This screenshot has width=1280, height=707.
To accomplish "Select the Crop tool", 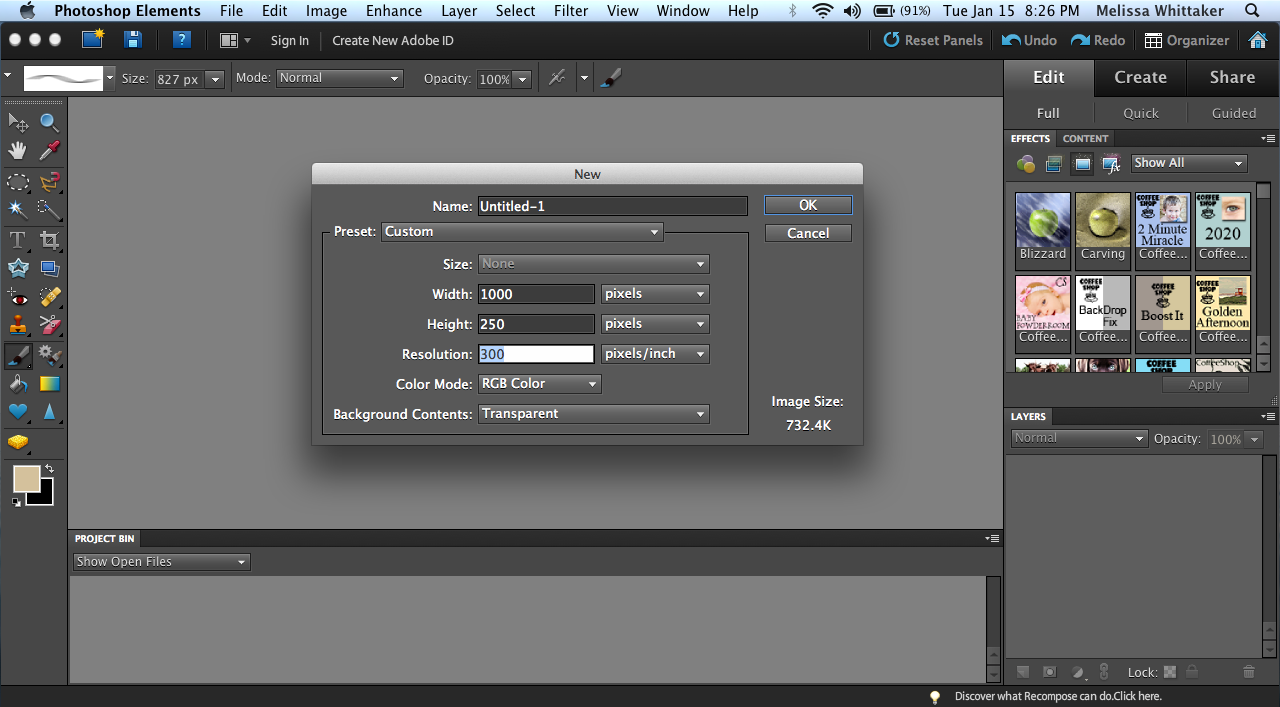I will click(x=49, y=240).
